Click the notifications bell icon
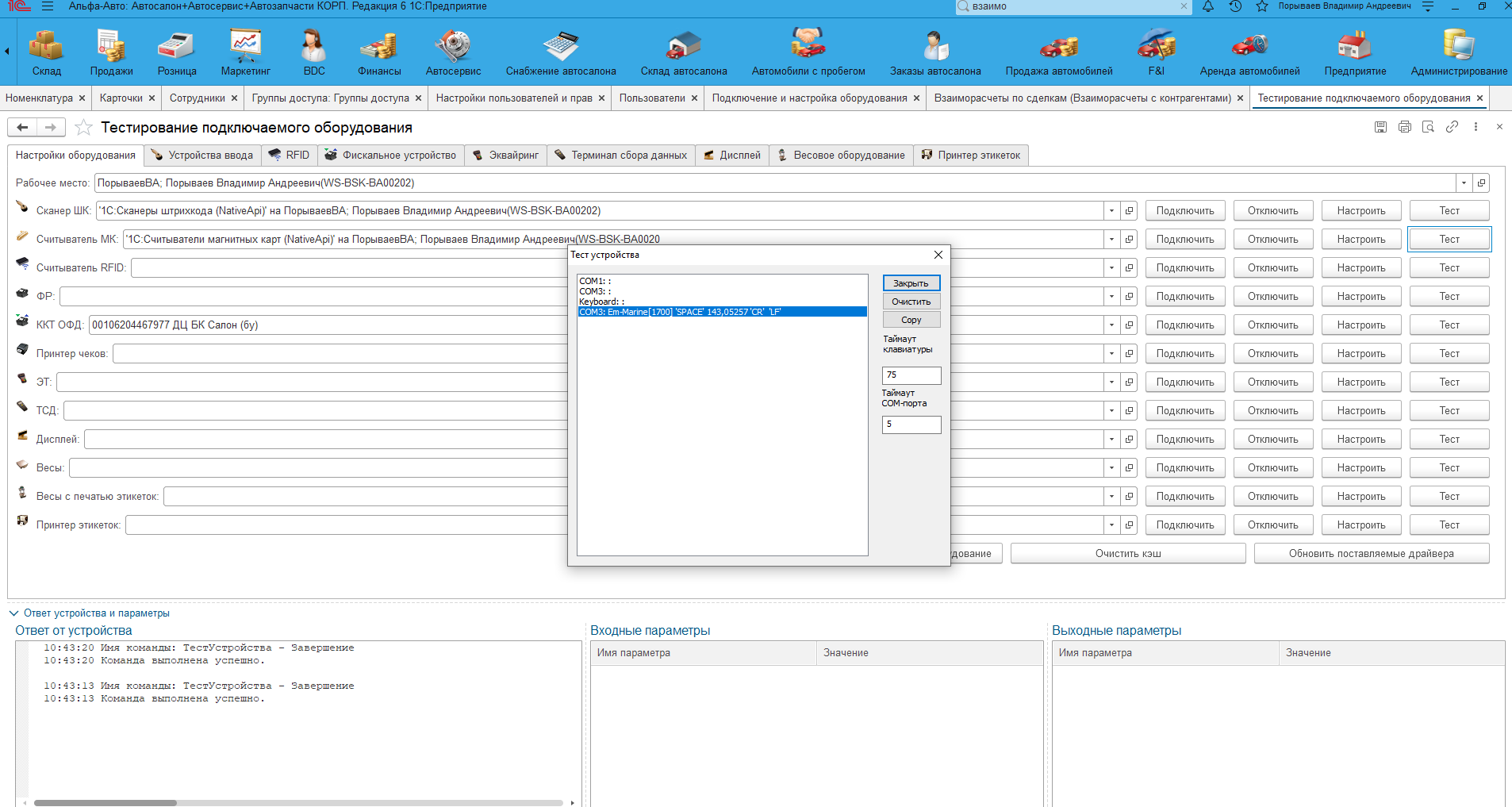The width and height of the screenshot is (1512, 807). tap(1208, 6)
